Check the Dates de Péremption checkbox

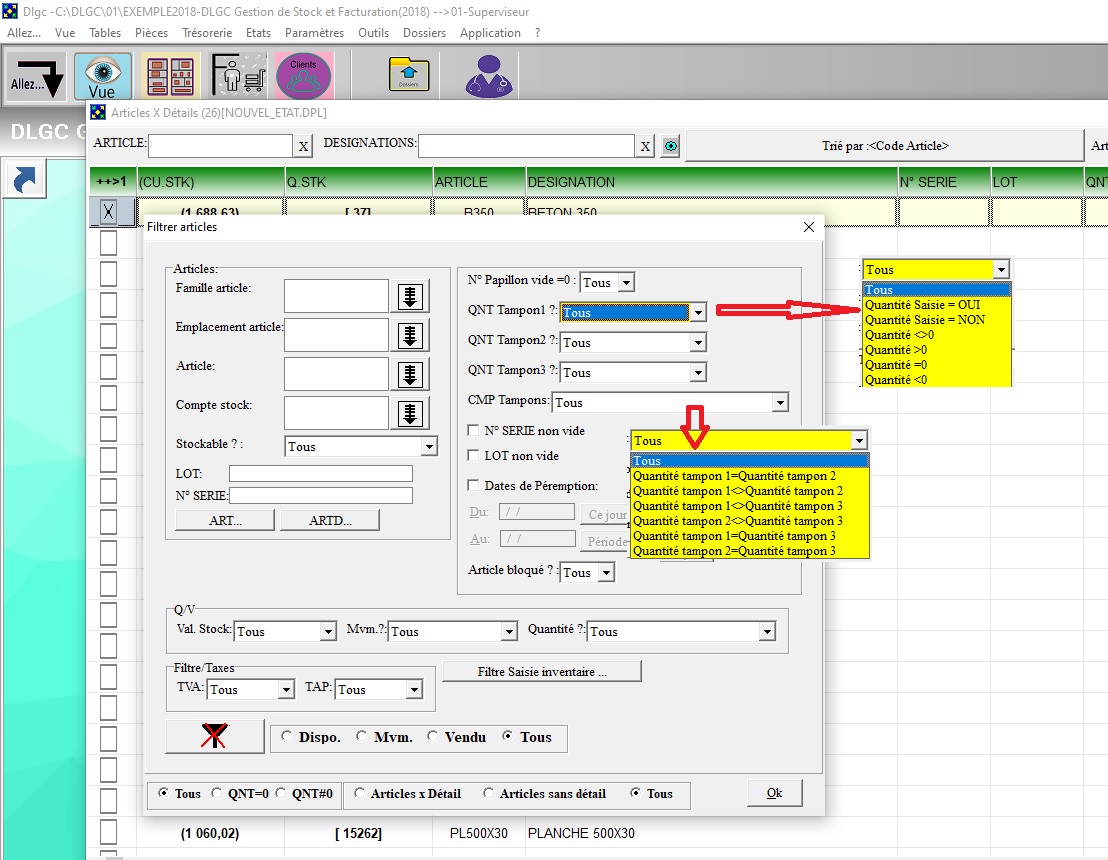(x=475, y=486)
